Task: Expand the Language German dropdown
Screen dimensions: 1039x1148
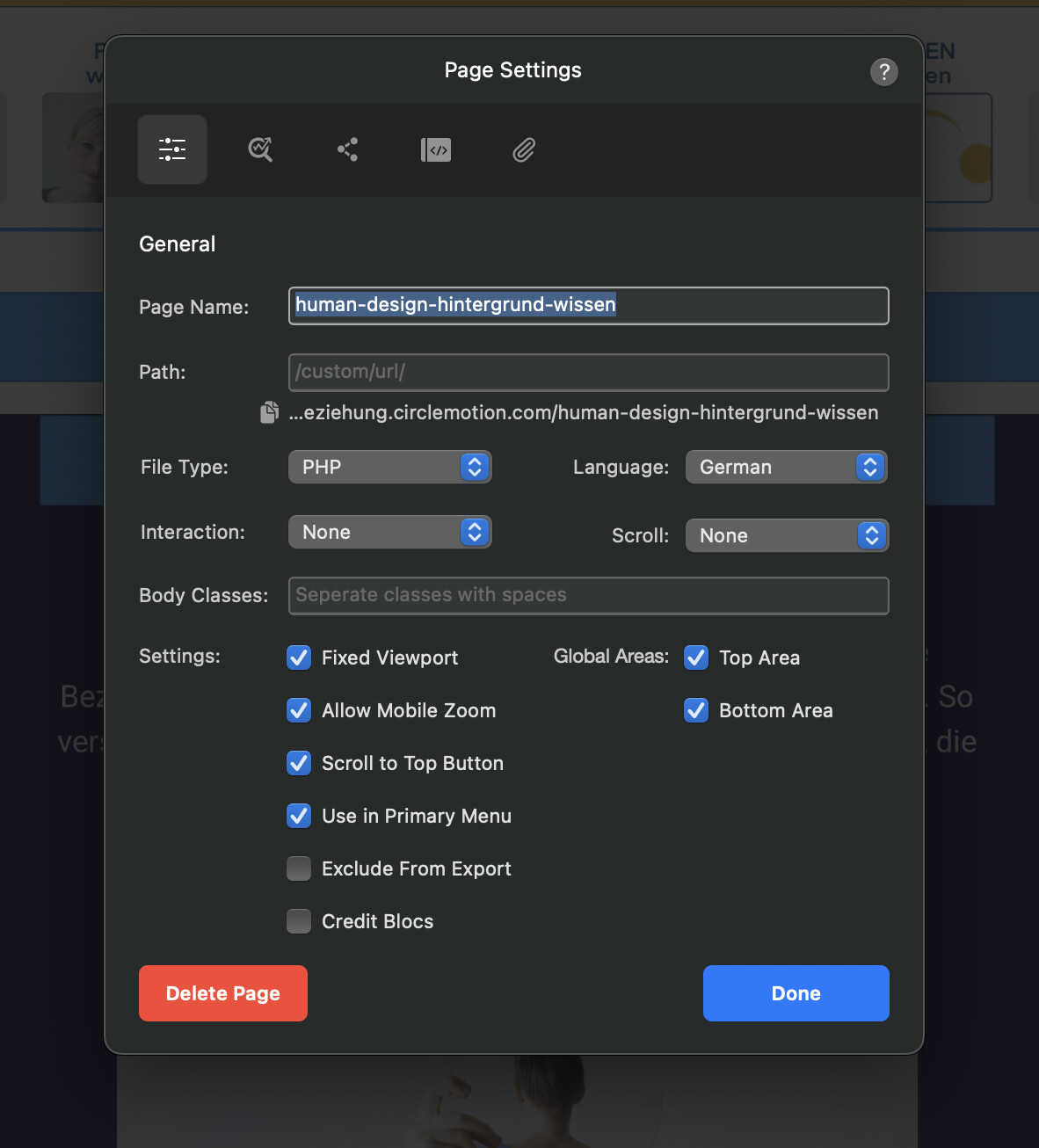Action: (786, 467)
